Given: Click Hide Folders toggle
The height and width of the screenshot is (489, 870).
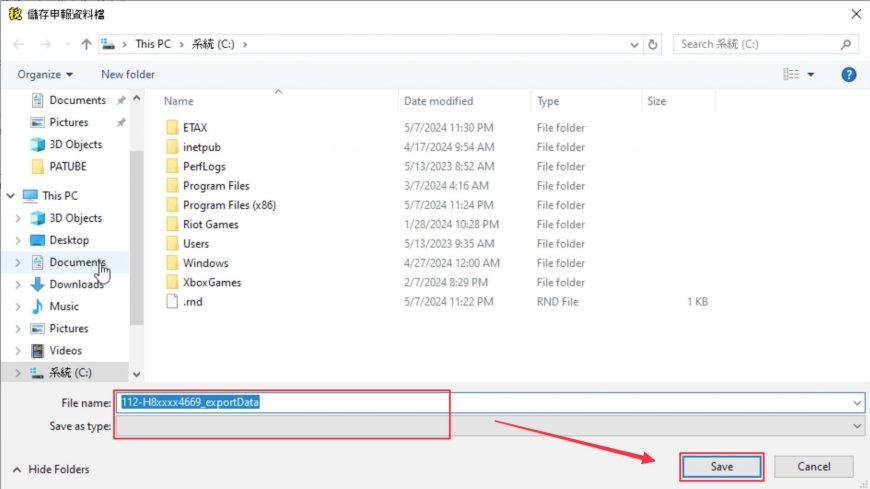Looking at the screenshot, I should (50, 470).
